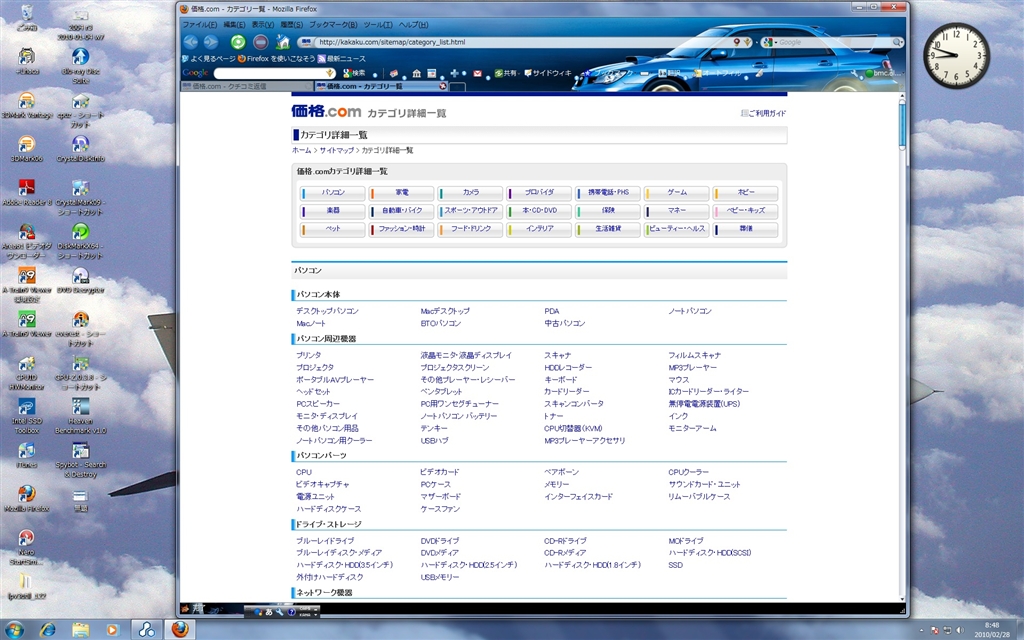Screen dimensions: 1024x640
Task: Open the Recycle Bin on desktop
Action: [27, 14]
